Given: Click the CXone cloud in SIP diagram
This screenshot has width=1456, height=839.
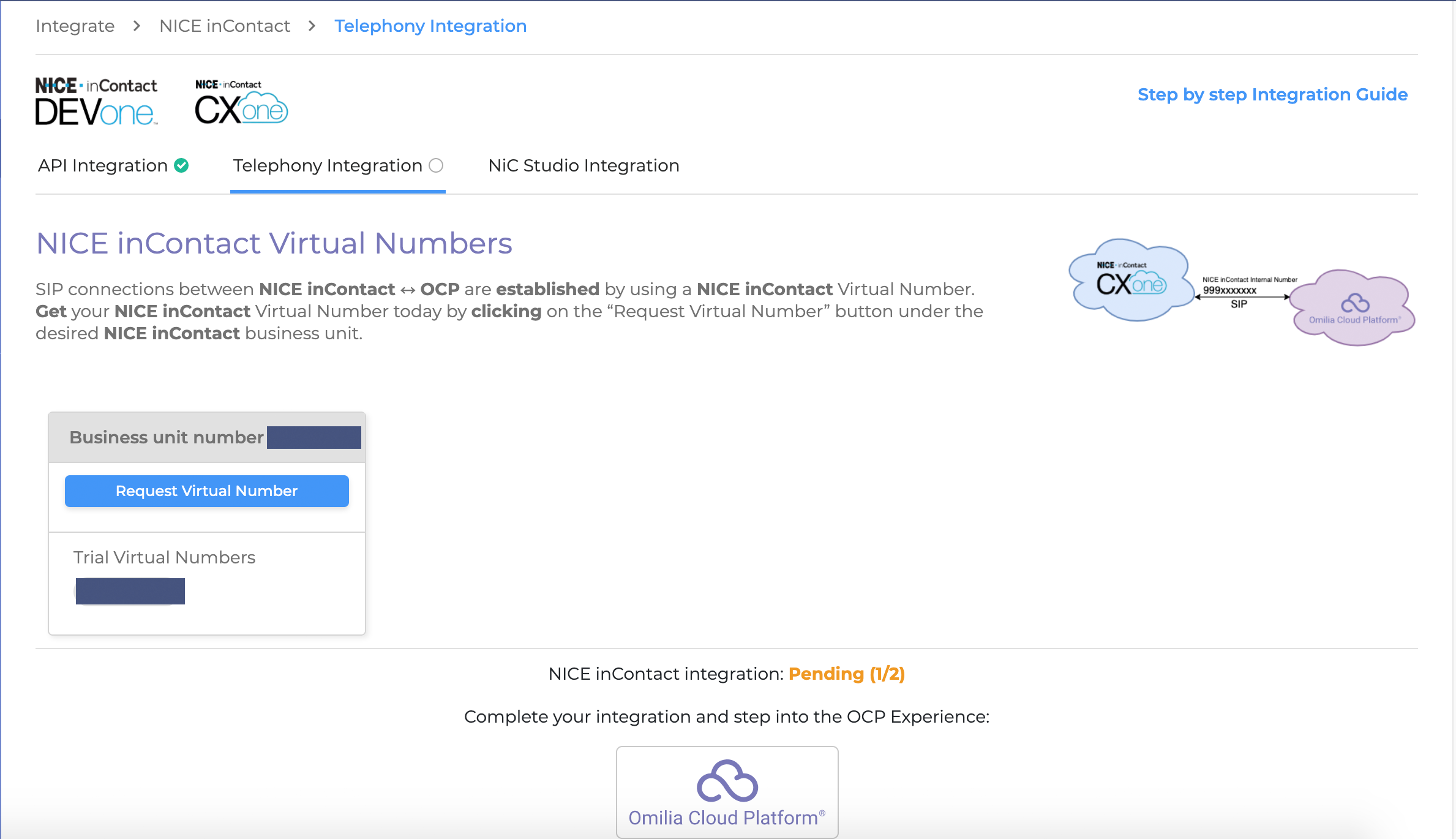Looking at the screenshot, I should tap(1130, 280).
